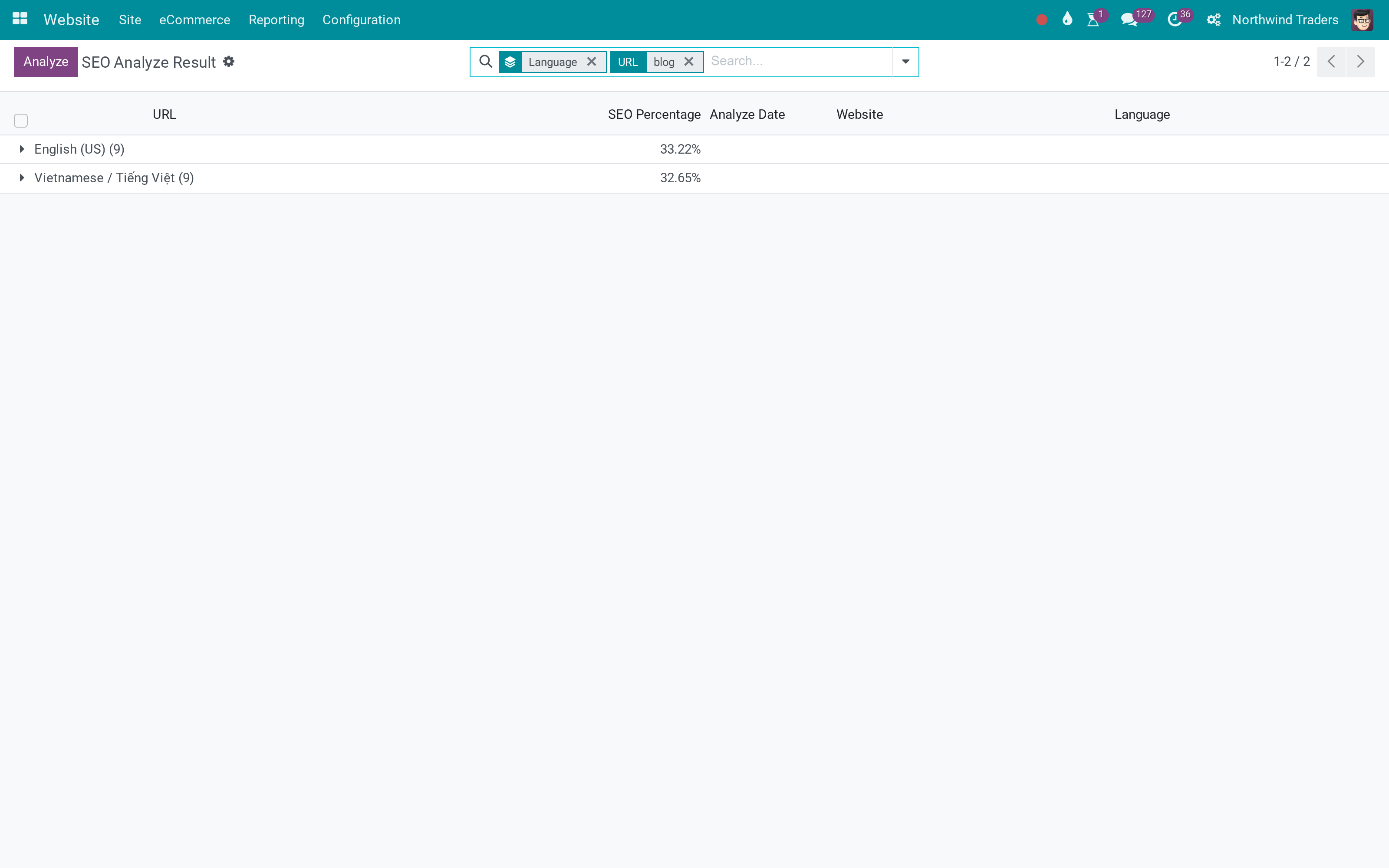This screenshot has width=1389, height=868.
Task: Open the debug settings gears icon
Action: 1213,20
